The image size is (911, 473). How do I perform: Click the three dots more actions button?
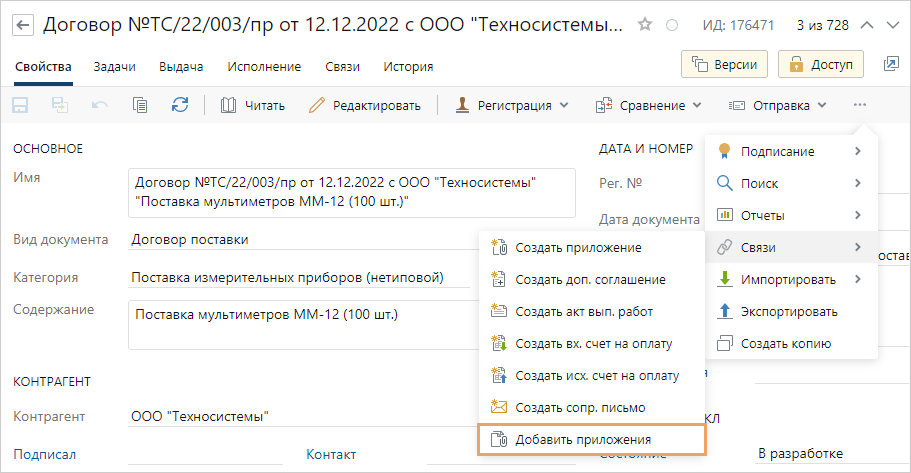tap(859, 105)
